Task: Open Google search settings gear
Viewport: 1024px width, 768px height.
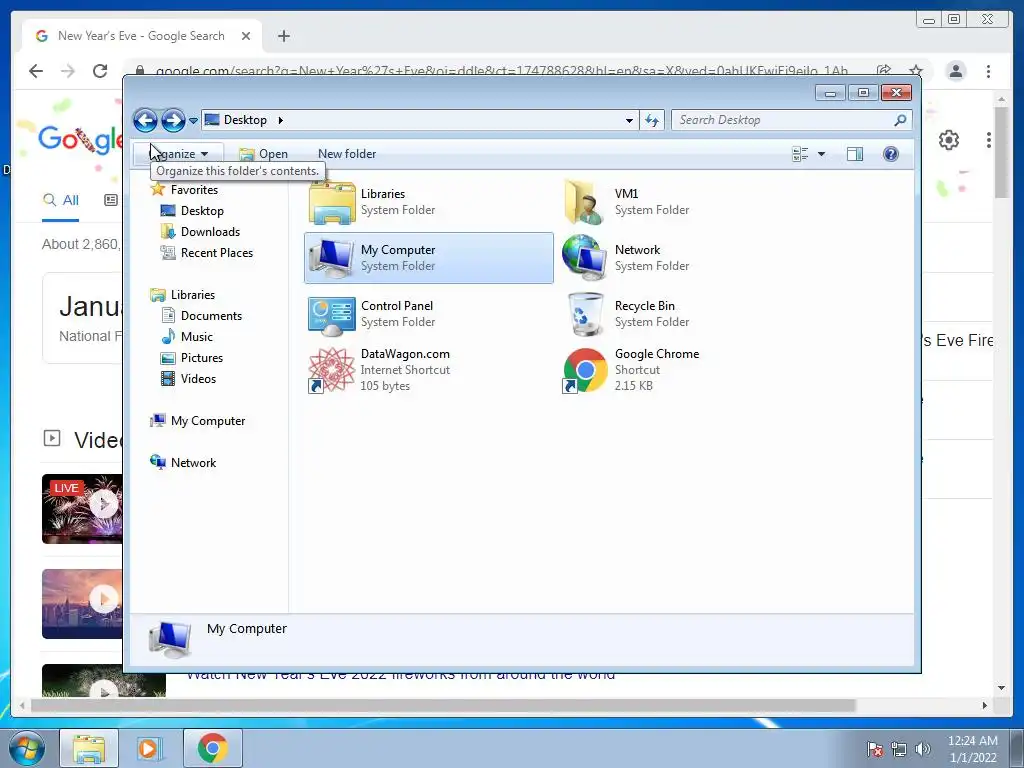Action: point(948,140)
